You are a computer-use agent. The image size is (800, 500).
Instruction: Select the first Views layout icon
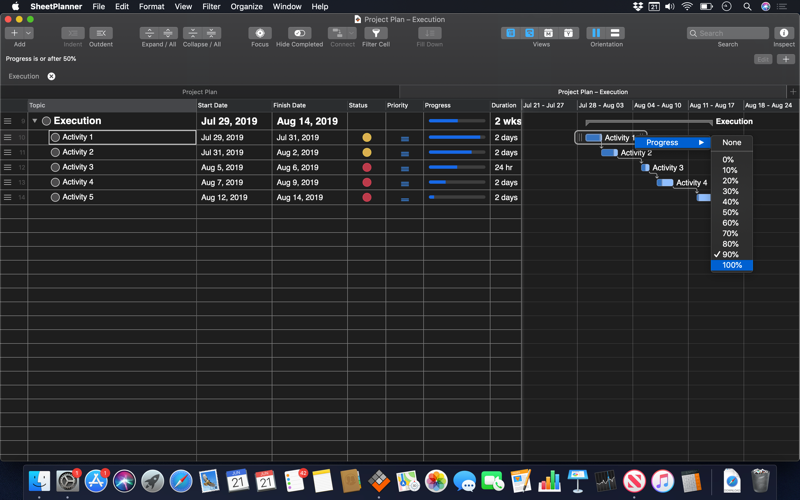coord(510,33)
